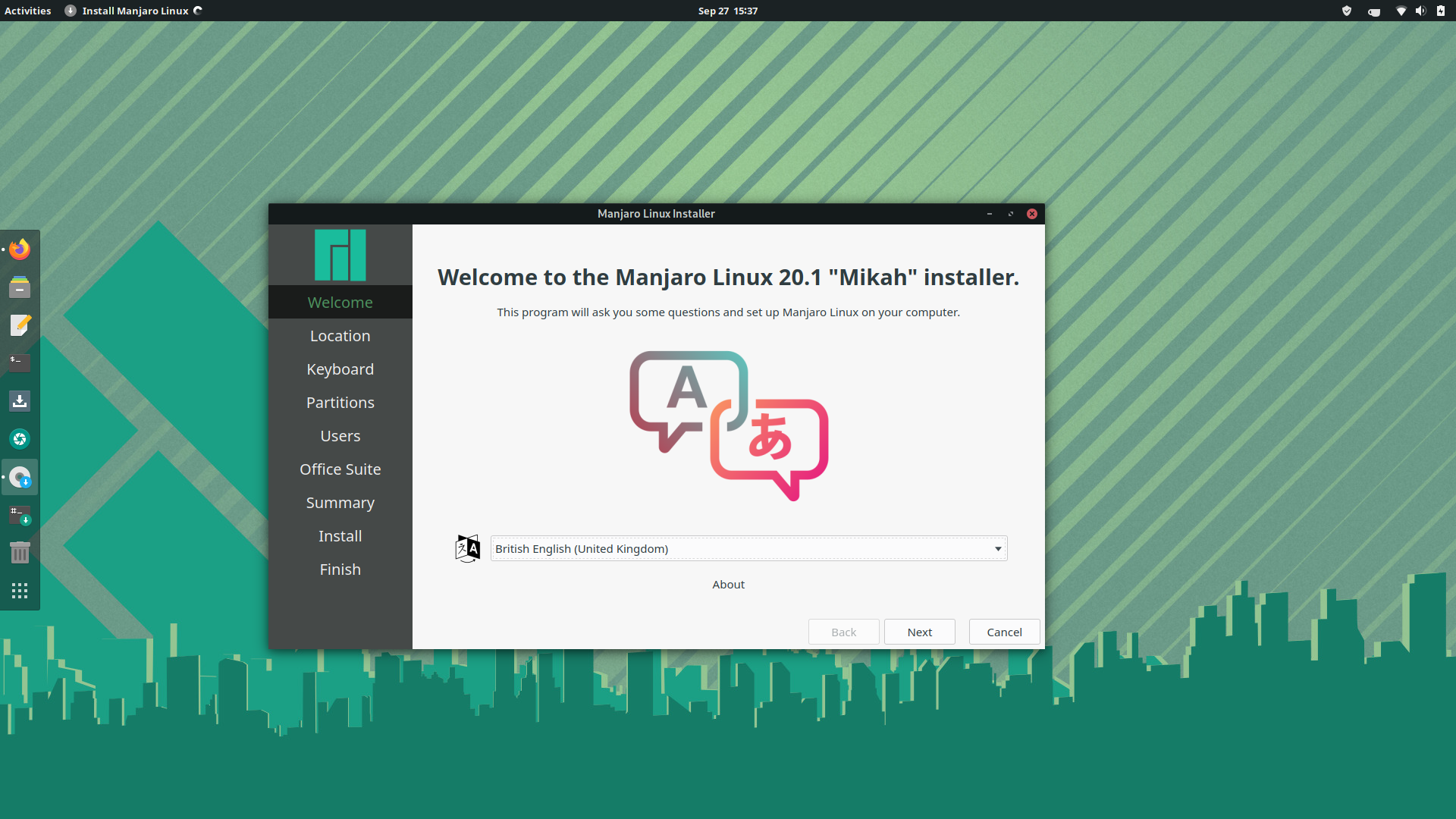The image size is (1456, 819).
Task: Select the Summary step in sidebar
Action: pyautogui.click(x=340, y=502)
